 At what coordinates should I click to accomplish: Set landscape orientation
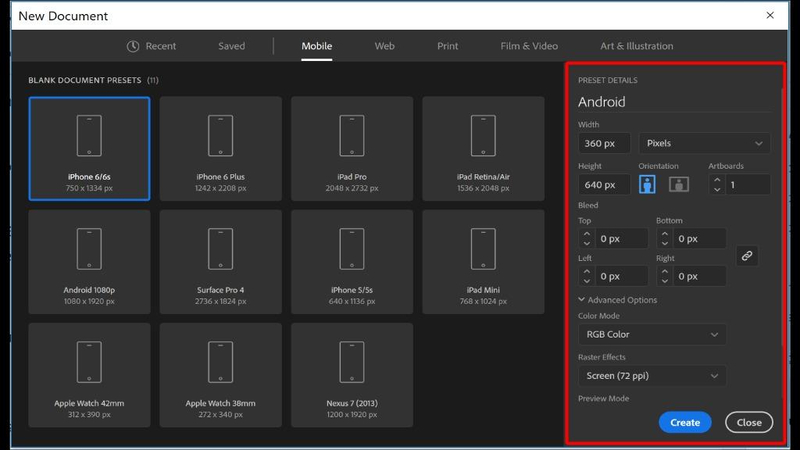pyautogui.click(x=679, y=184)
